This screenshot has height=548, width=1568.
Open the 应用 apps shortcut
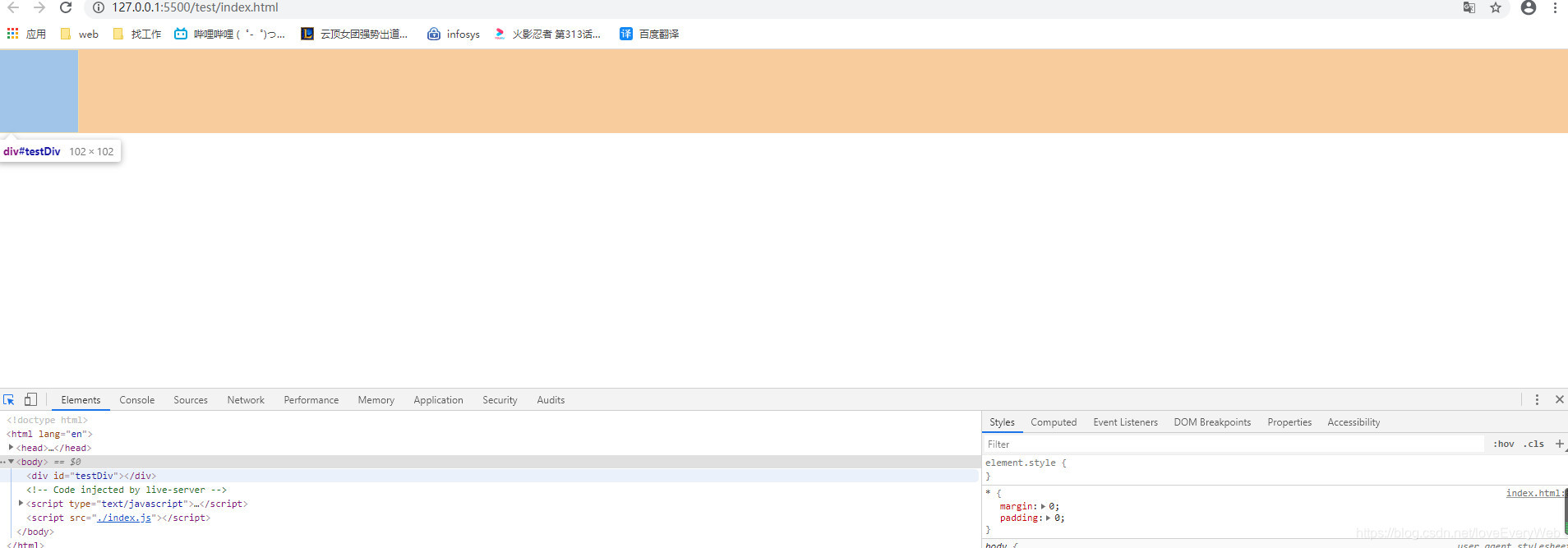pyautogui.click(x=26, y=34)
